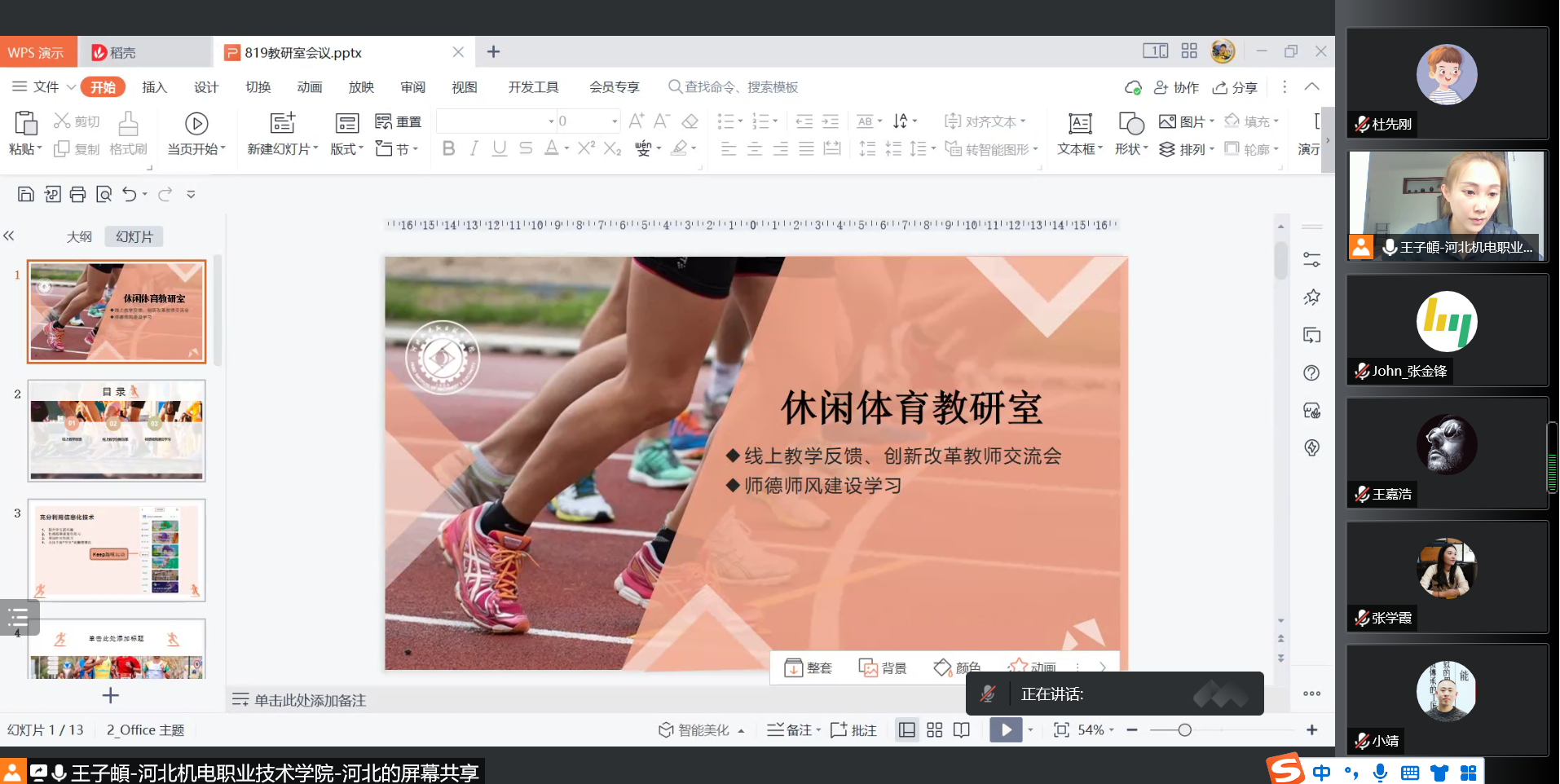Increase indent level icon
Screen dimensions: 1560x784
click(831, 121)
